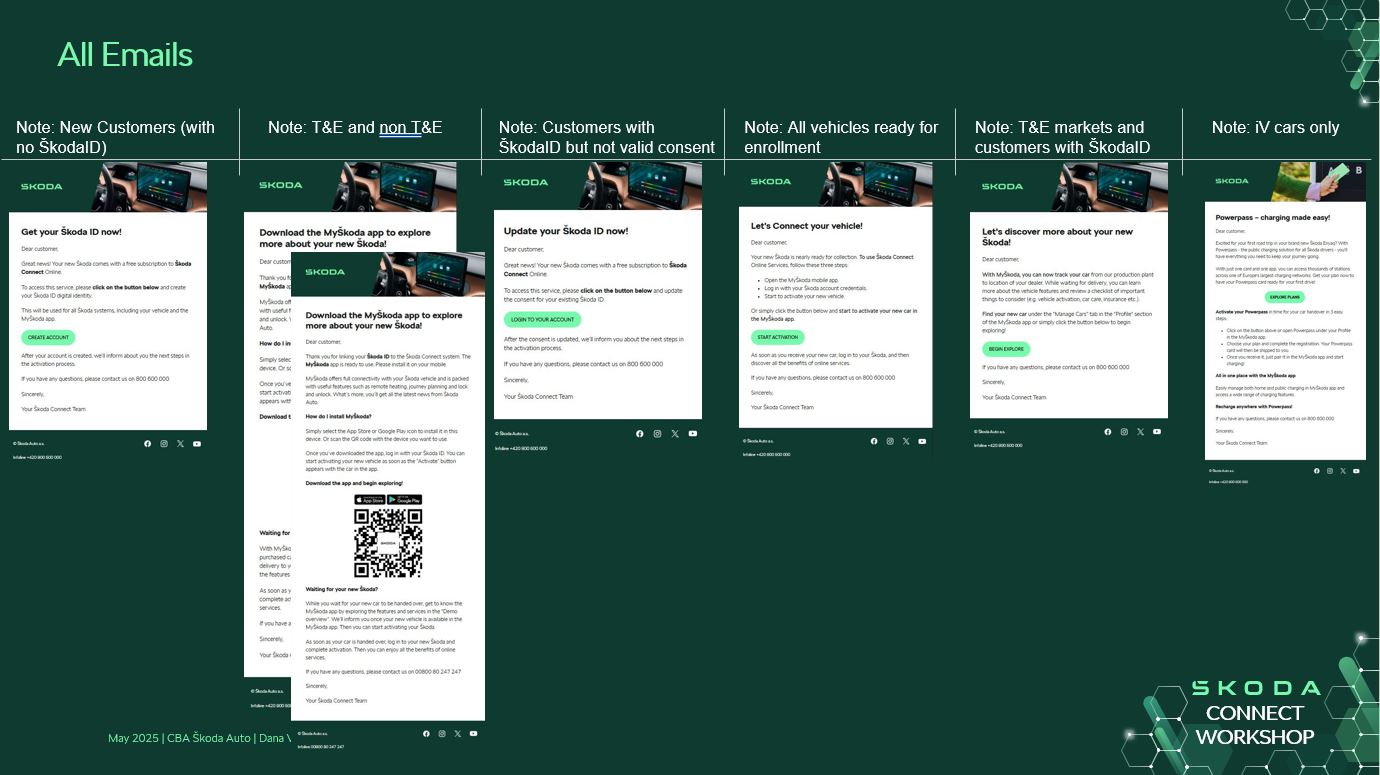
Task: Open X icon in front 'Download the MyŠkoda app' email
Action: 458,733
